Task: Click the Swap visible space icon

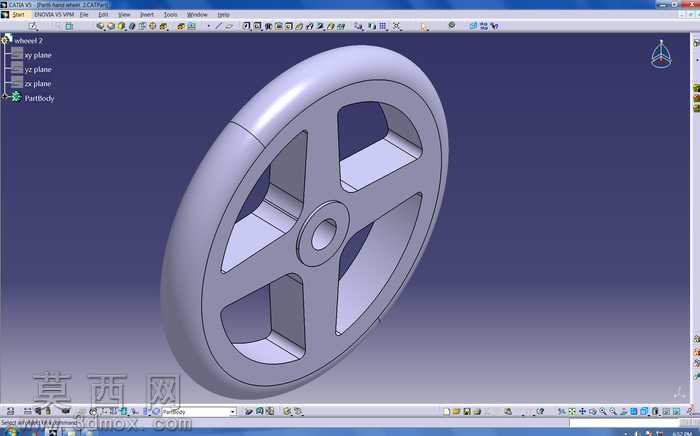Action: (676, 411)
